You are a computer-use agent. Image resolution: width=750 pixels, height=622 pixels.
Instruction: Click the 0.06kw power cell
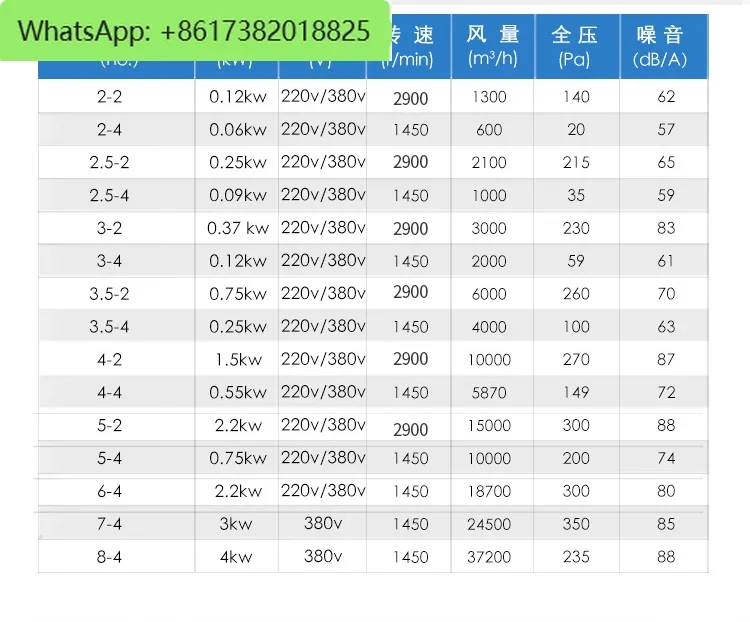click(238, 130)
